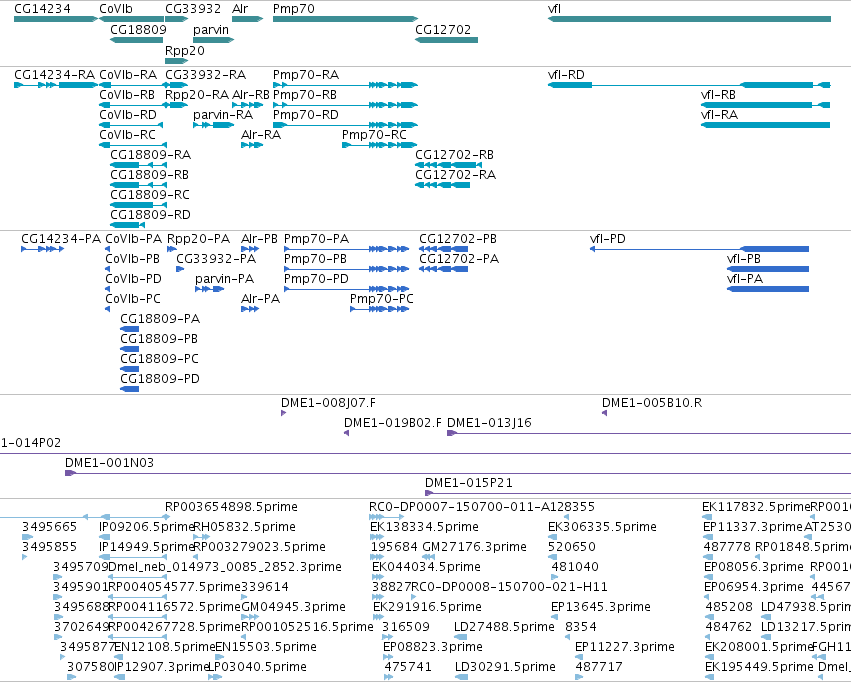This screenshot has width=851, height=682.
Task: Click the RC0-DP0007-150700-011-A128355 label
Action: tap(482, 507)
